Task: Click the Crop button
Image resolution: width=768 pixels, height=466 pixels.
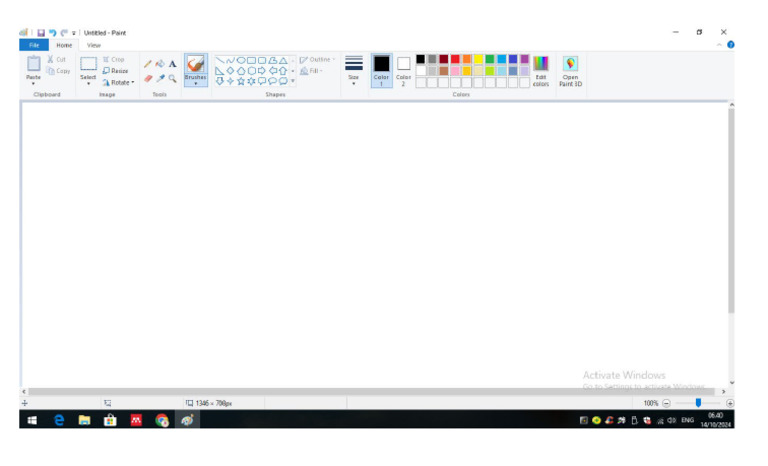Action: click(x=114, y=59)
